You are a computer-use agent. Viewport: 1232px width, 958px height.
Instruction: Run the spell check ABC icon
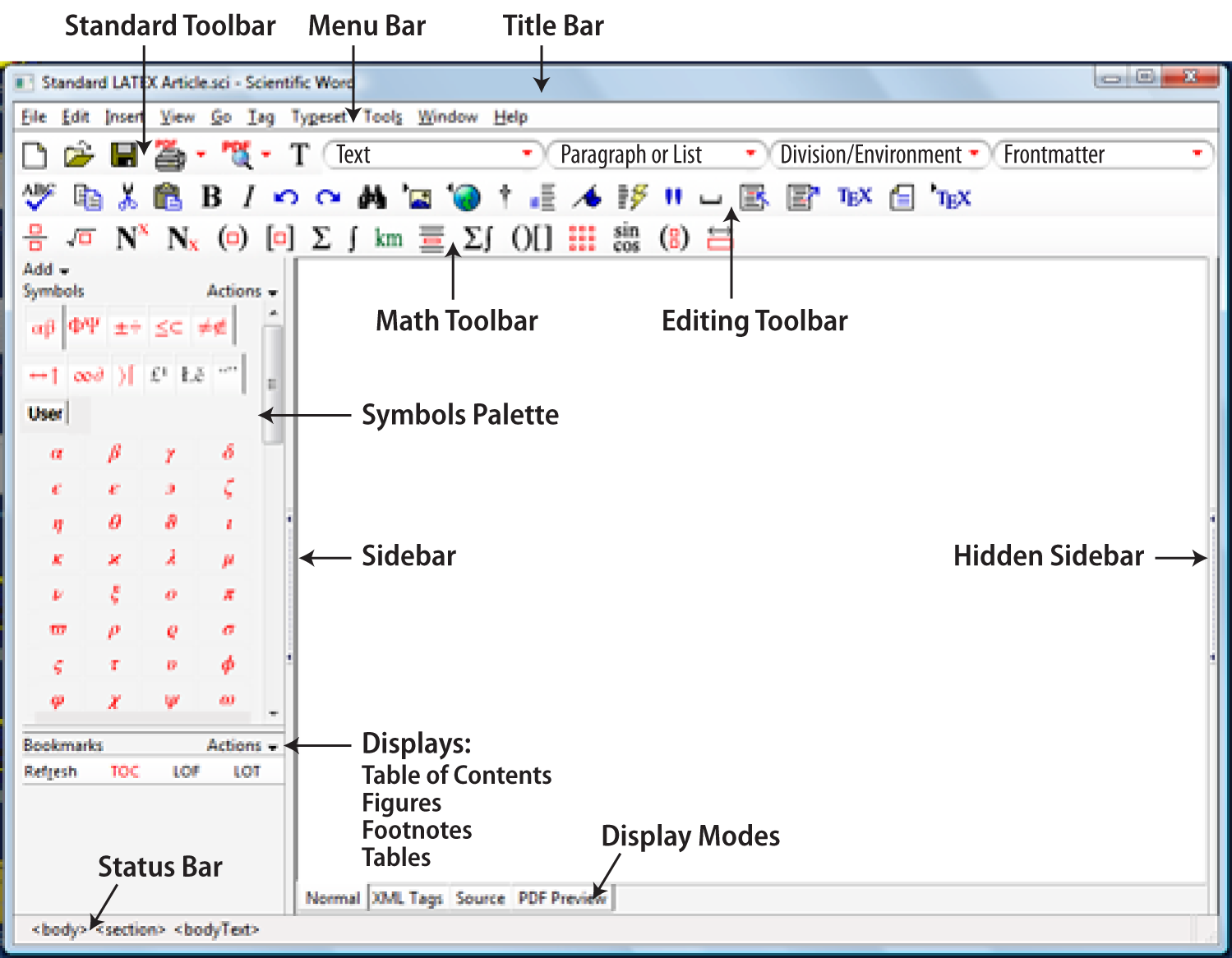[39, 197]
